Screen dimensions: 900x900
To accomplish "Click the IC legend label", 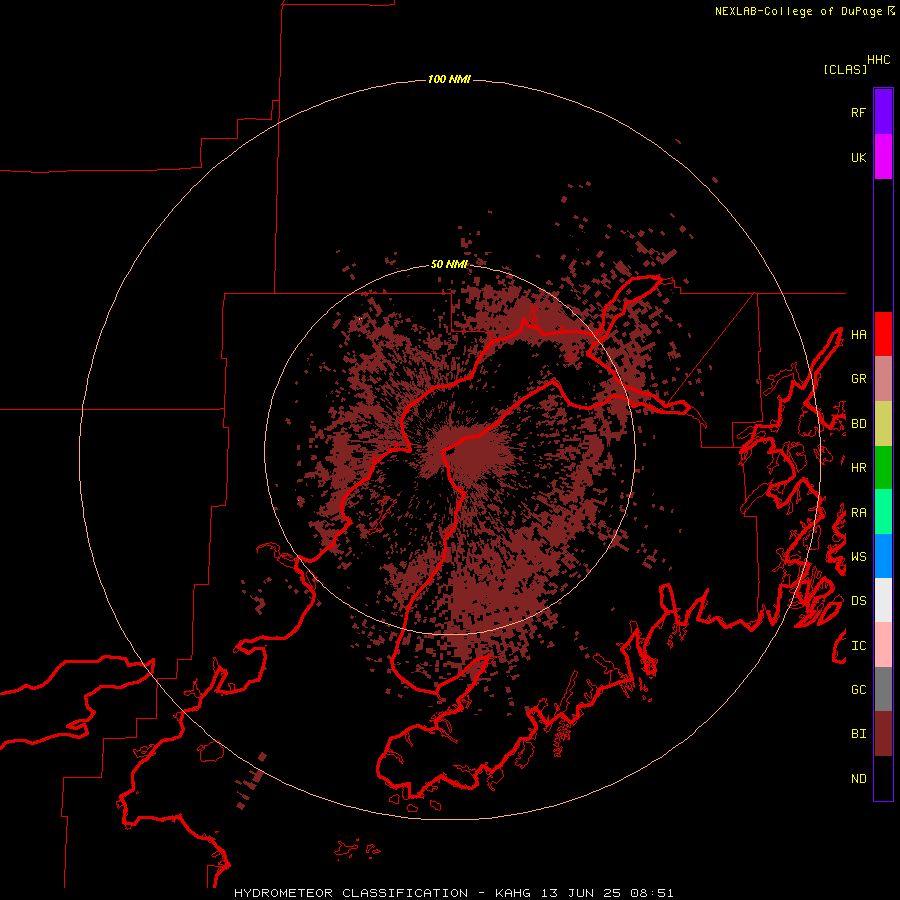I will [x=858, y=646].
